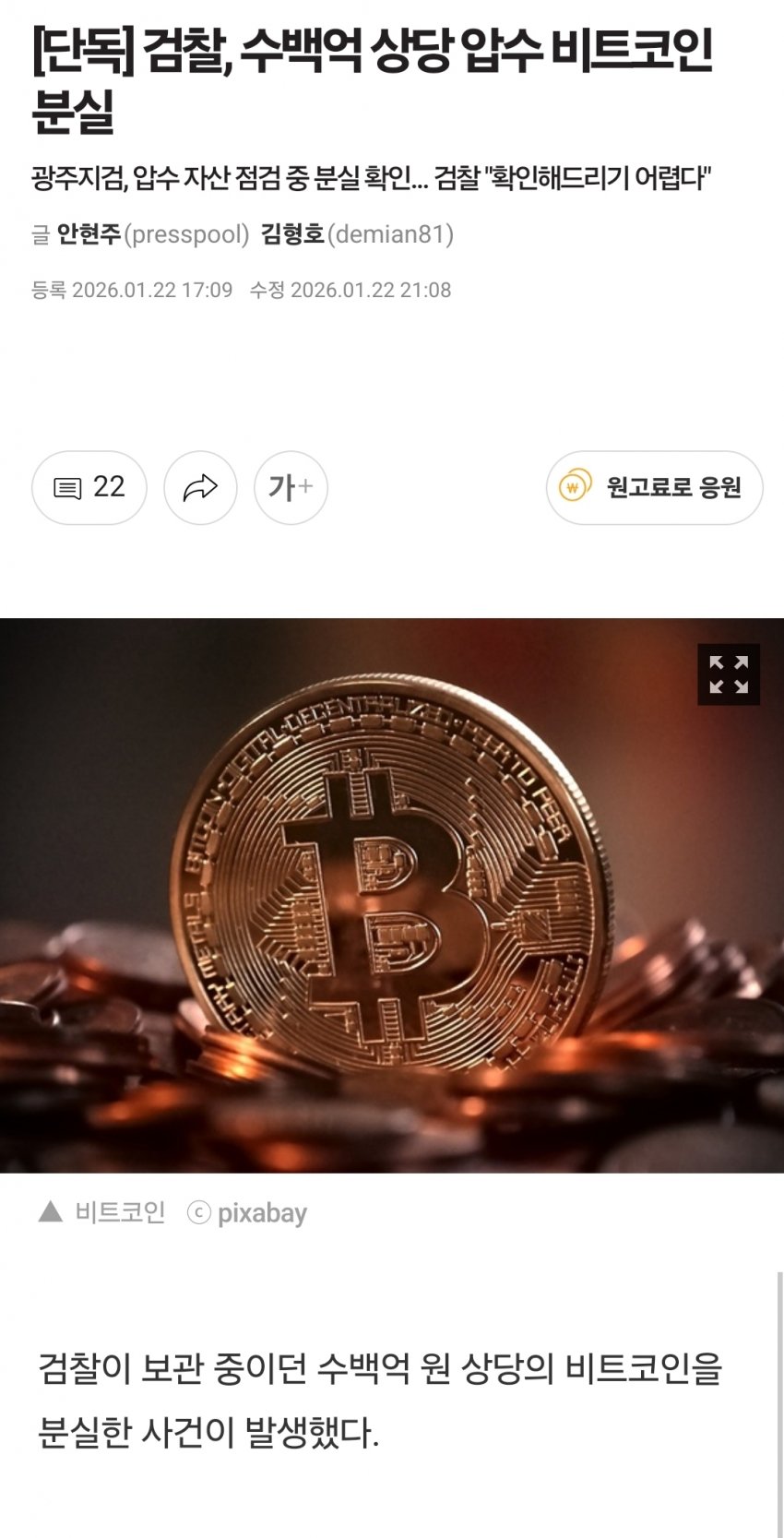The image size is (784, 1538).
Task: Click the 원고료로 응원 button text
Action: pos(673,487)
